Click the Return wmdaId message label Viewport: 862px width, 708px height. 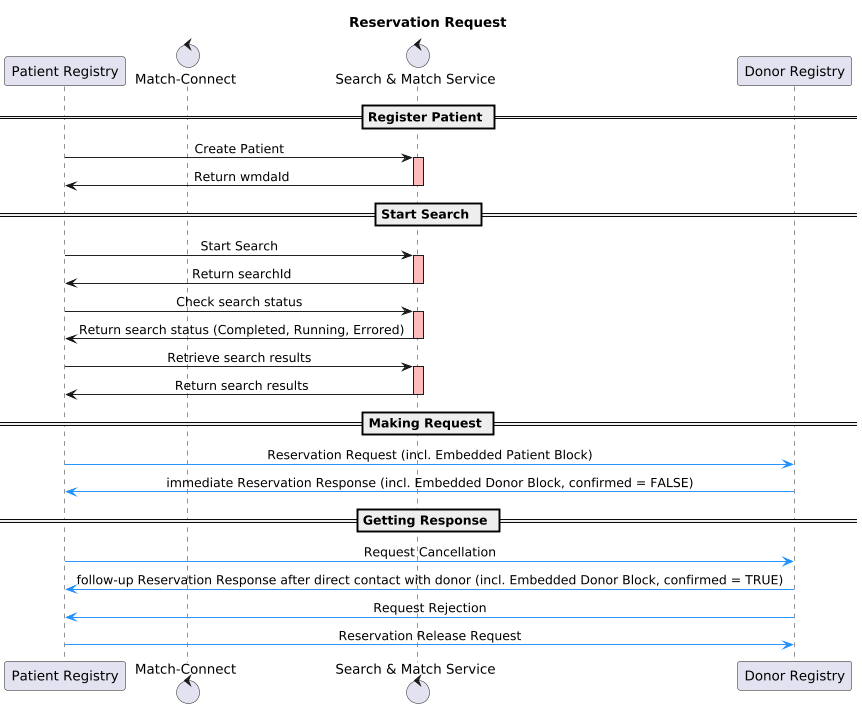241,177
